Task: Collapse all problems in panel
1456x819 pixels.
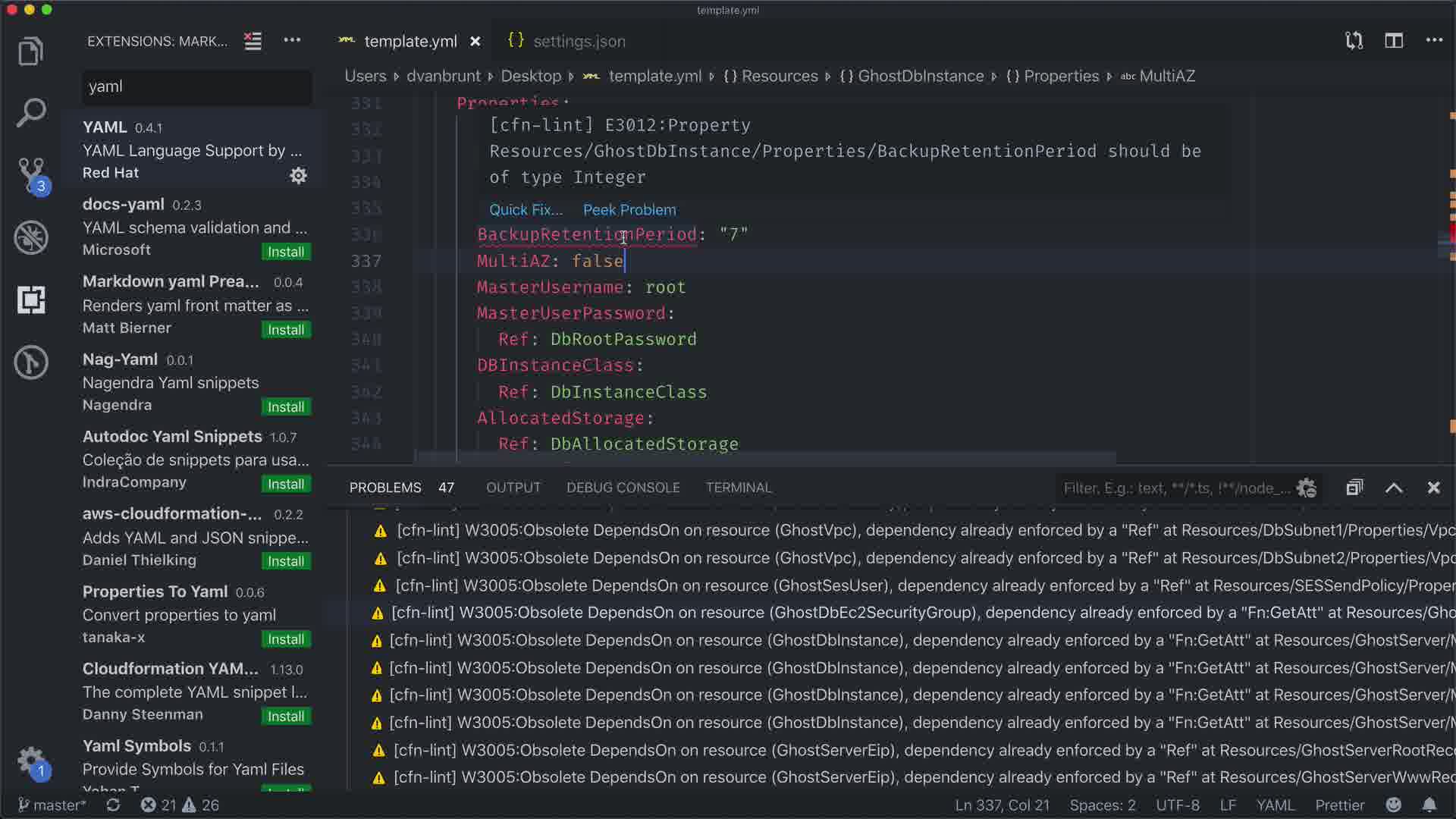Action: 1354,488
